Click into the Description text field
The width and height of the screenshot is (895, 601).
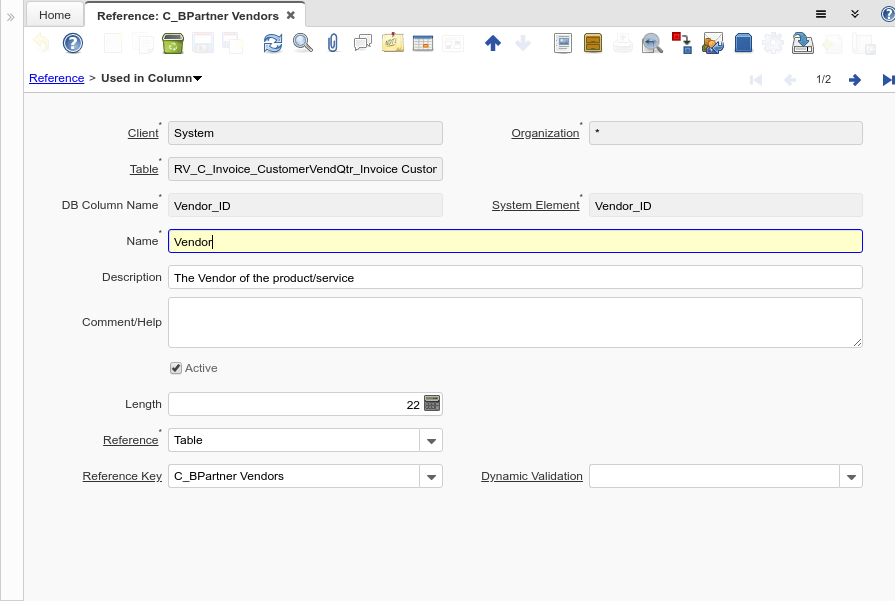515,277
